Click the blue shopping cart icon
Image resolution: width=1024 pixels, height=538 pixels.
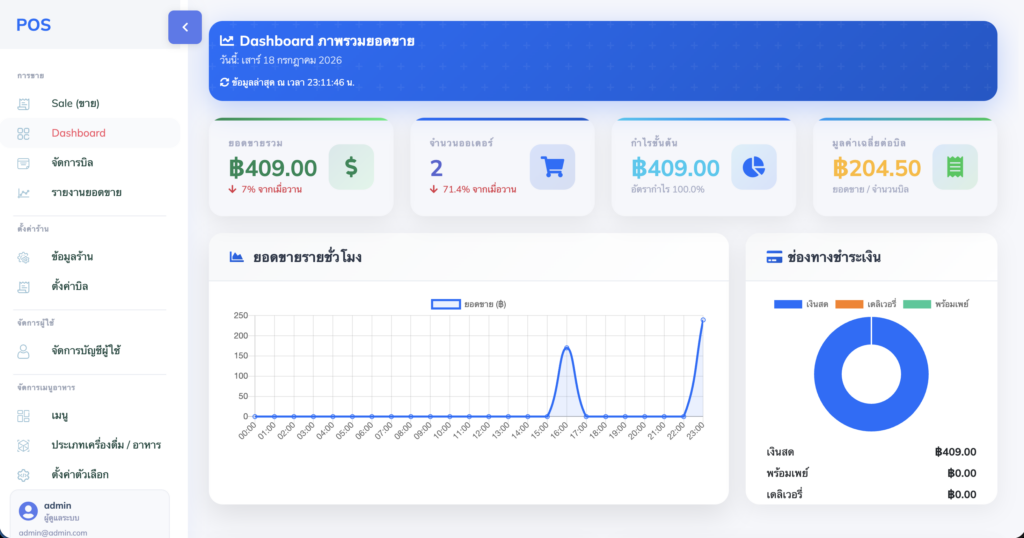pos(552,167)
